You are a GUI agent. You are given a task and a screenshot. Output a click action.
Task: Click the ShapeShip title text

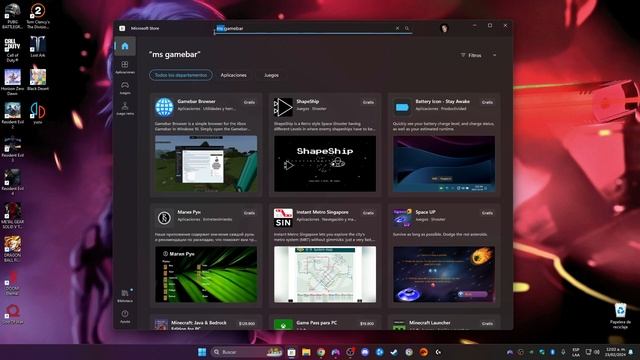(x=308, y=101)
